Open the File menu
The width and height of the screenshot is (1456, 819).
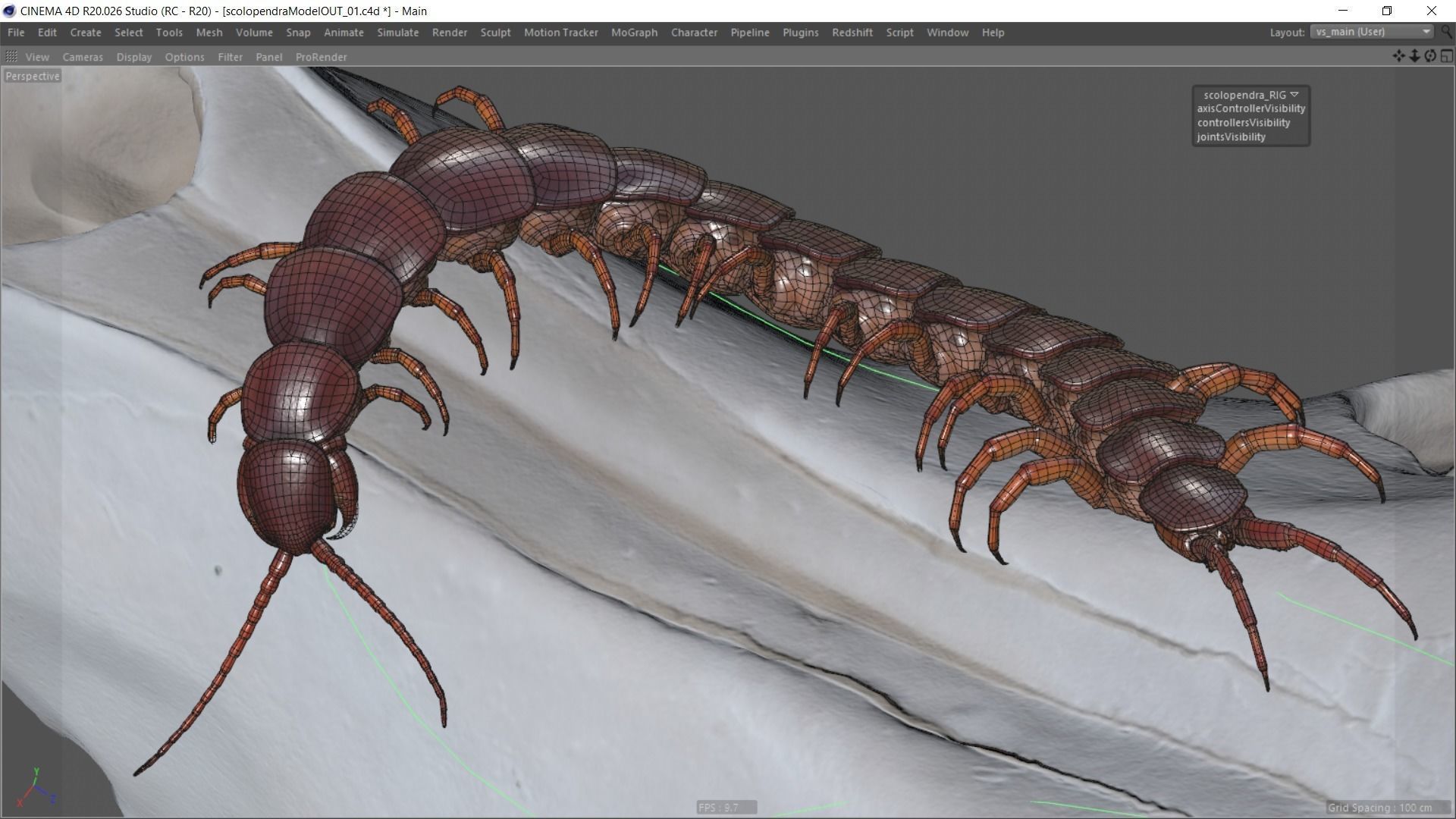click(x=16, y=33)
